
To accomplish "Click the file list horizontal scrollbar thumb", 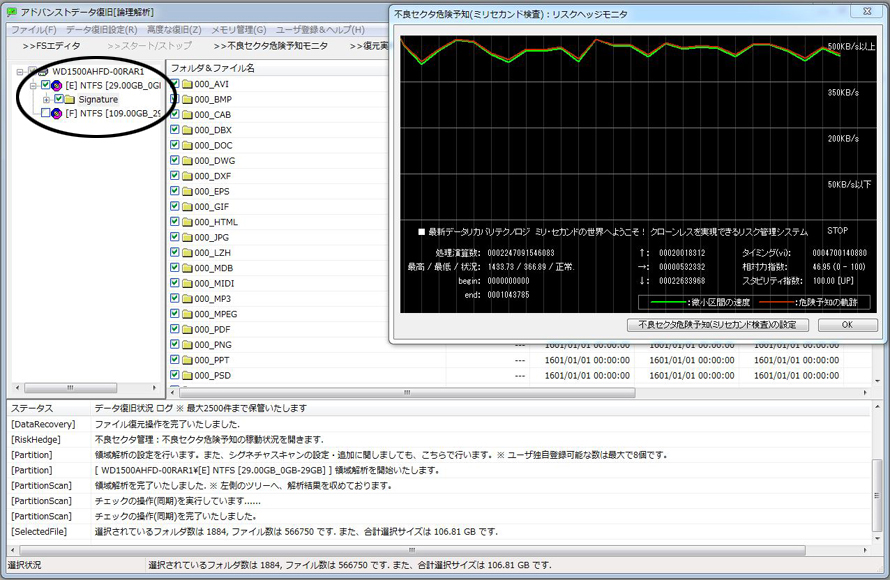I will click(x=407, y=393).
